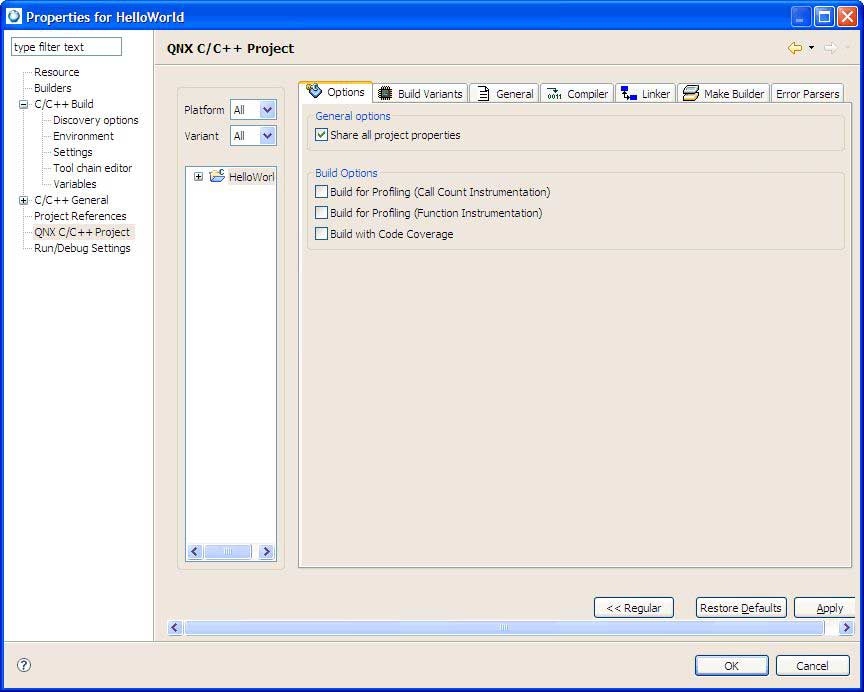Uncheck Share all project properties
This screenshot has width=864, height=692.
tap(321, 134)
